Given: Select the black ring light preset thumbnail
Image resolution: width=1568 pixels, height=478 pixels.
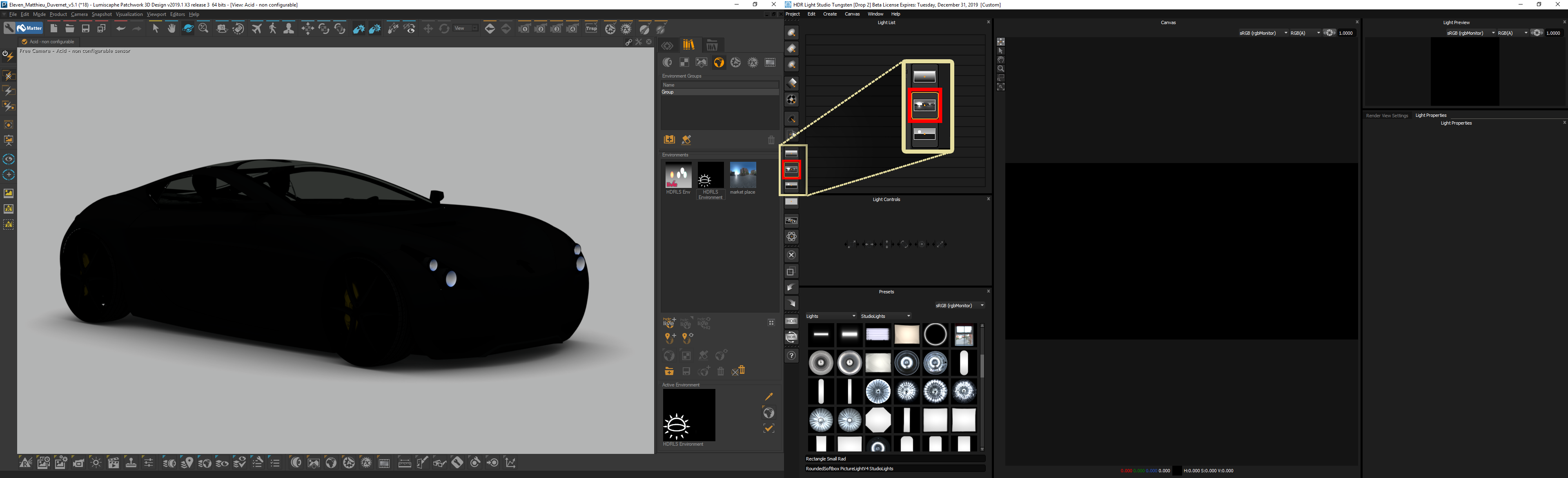Looking at the screenshot, I should pyautogui.click(x=935, y=334).
